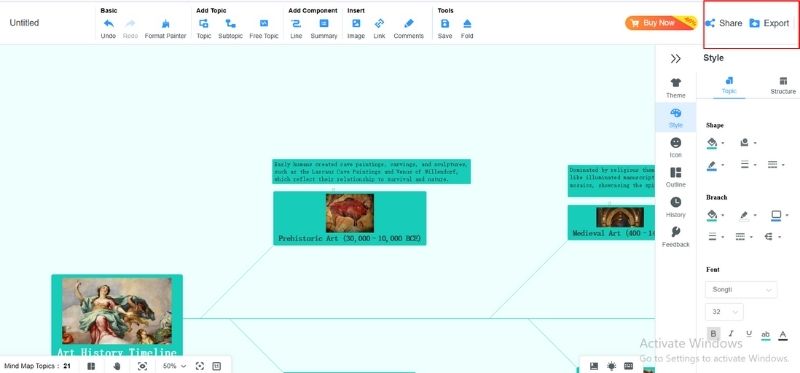Screen dimensions: 800x373
Task: Open the Outline sidebar panel
Action: coord(676,177)
